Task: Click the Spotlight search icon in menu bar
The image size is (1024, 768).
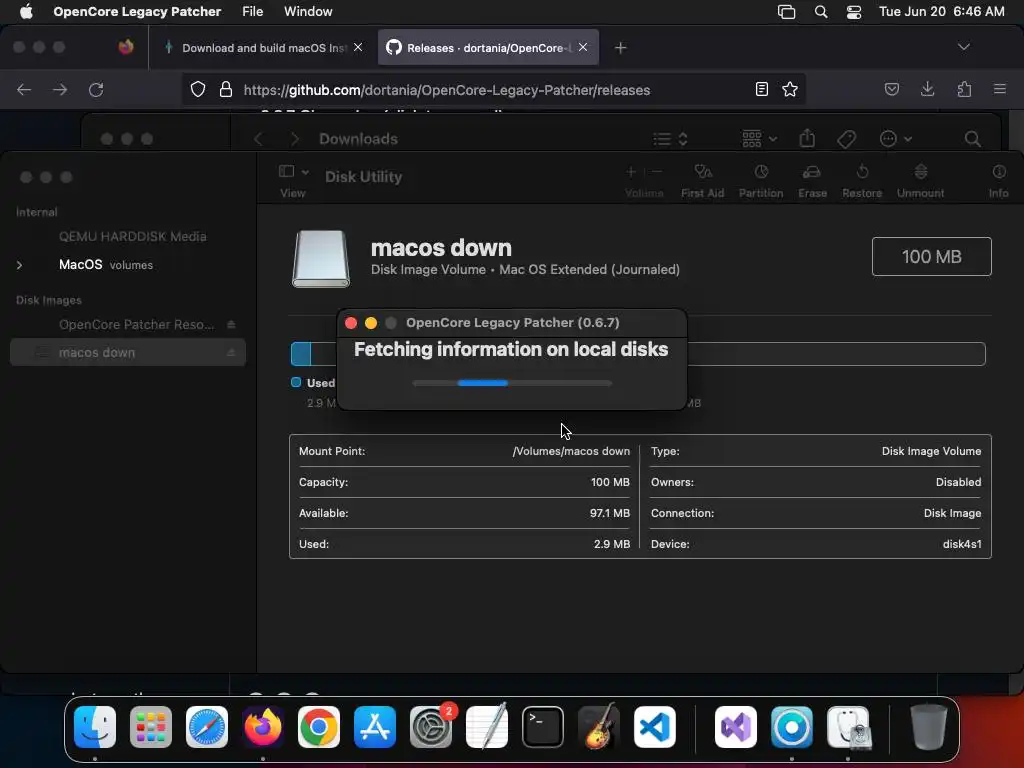Action: (821, 12)
